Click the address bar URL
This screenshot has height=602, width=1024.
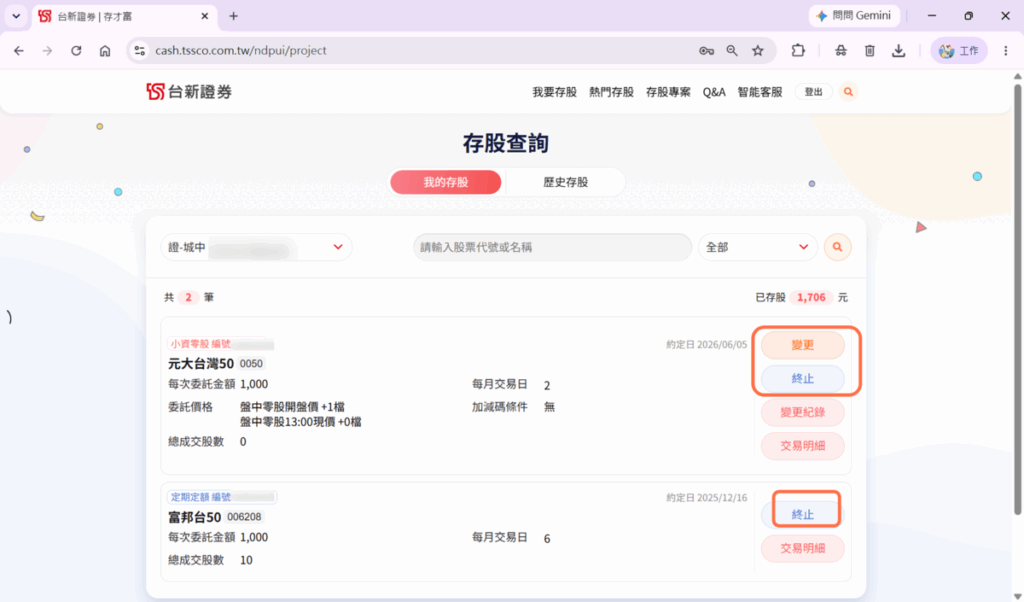(240, 51)
